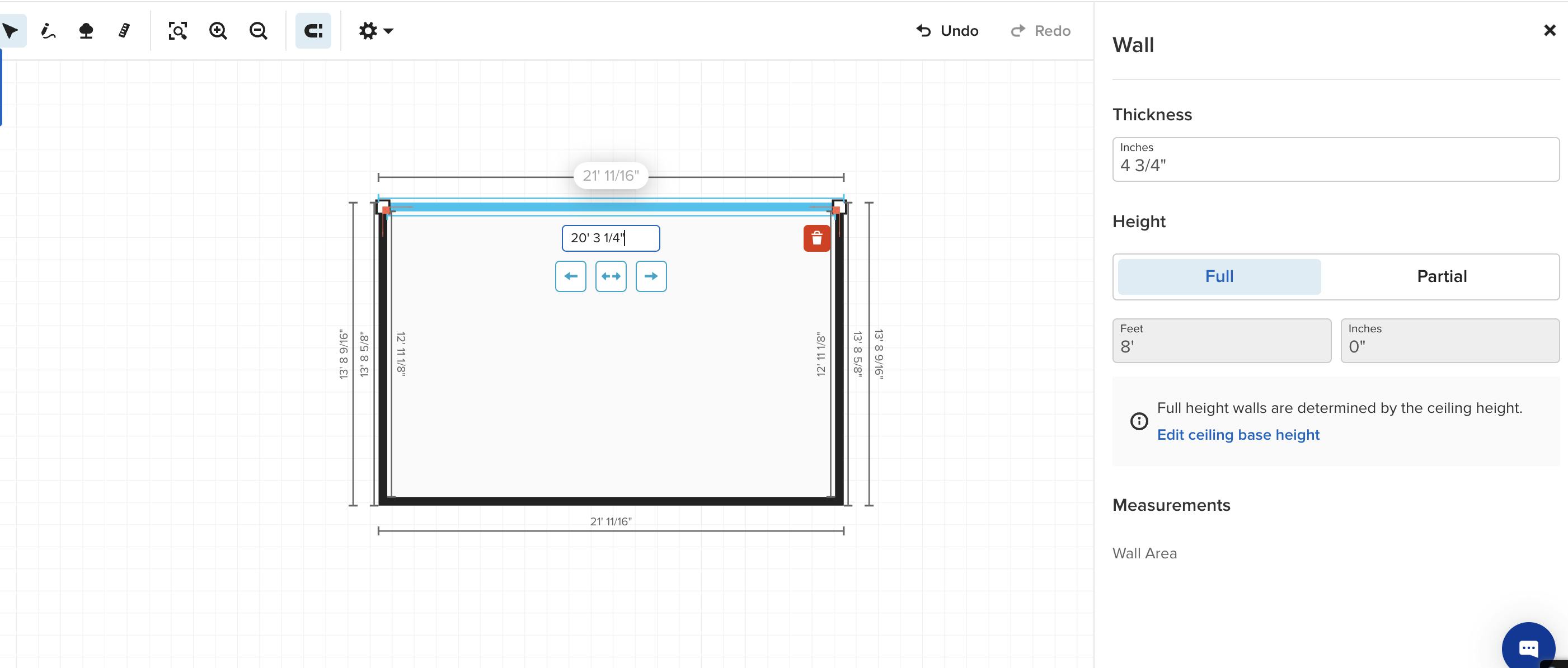
Task: Click the zoom in magnifier
Action: click(x=218, y=30)
